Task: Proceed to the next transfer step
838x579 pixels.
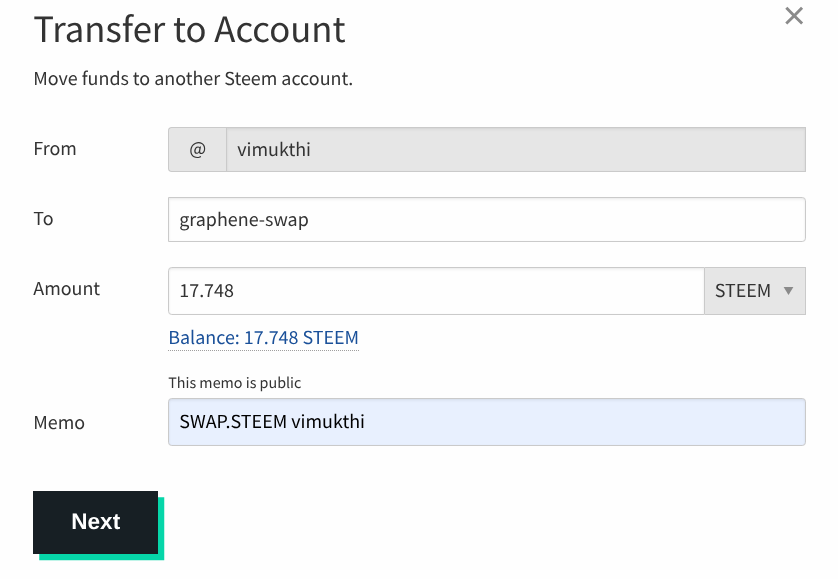Action: (x=96, y=522)
